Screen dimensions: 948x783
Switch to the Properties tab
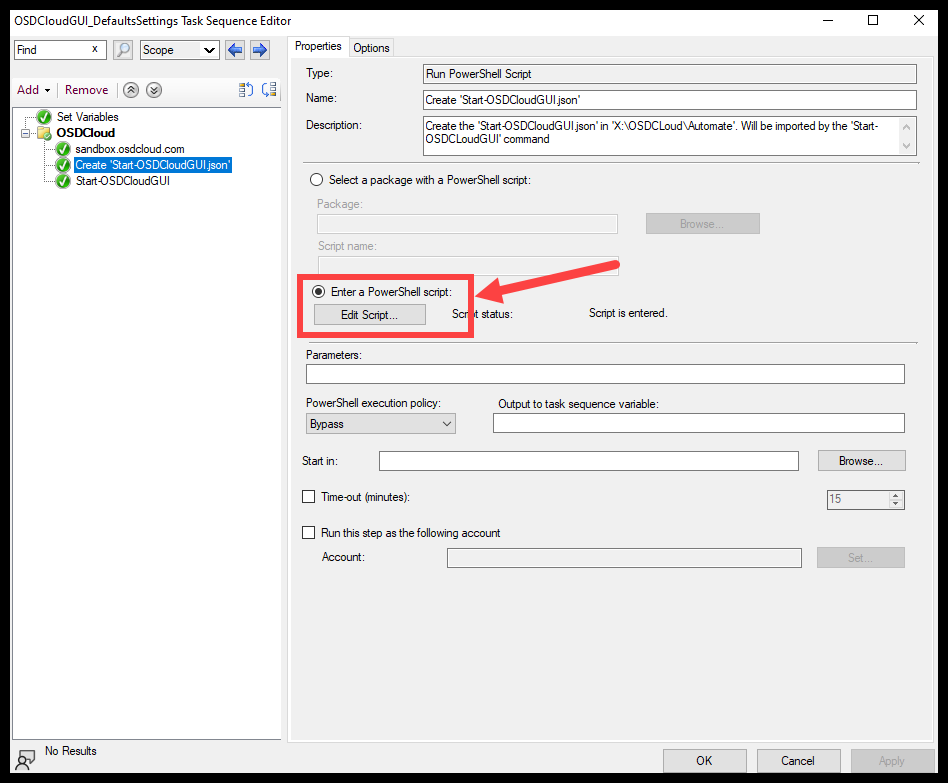(318, 46)
